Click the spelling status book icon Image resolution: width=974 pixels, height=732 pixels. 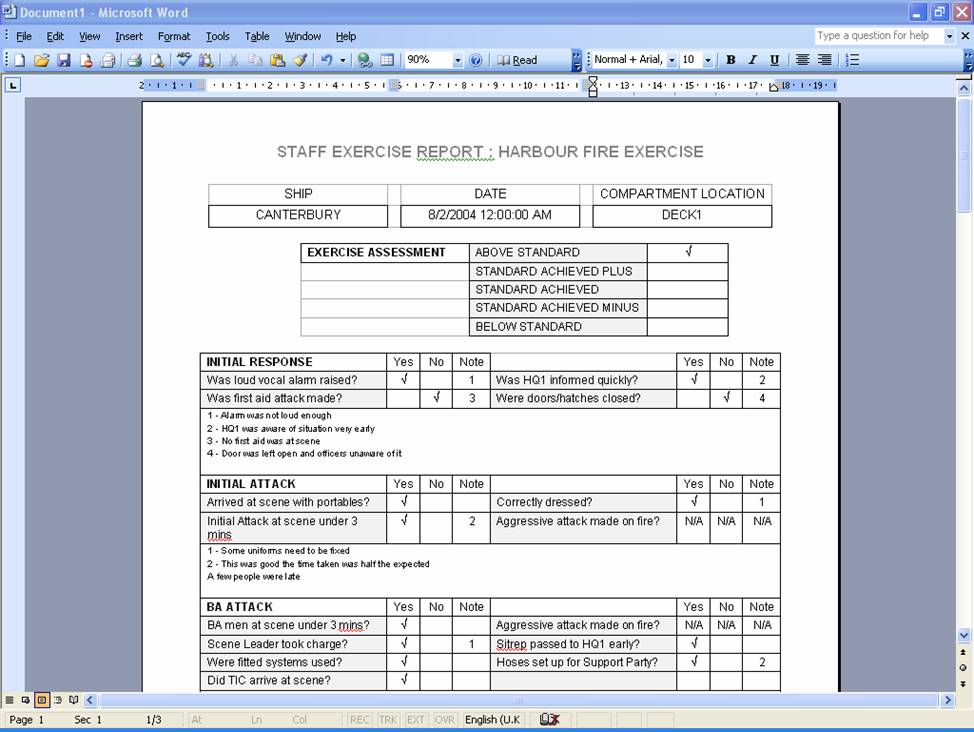[548, 720]
